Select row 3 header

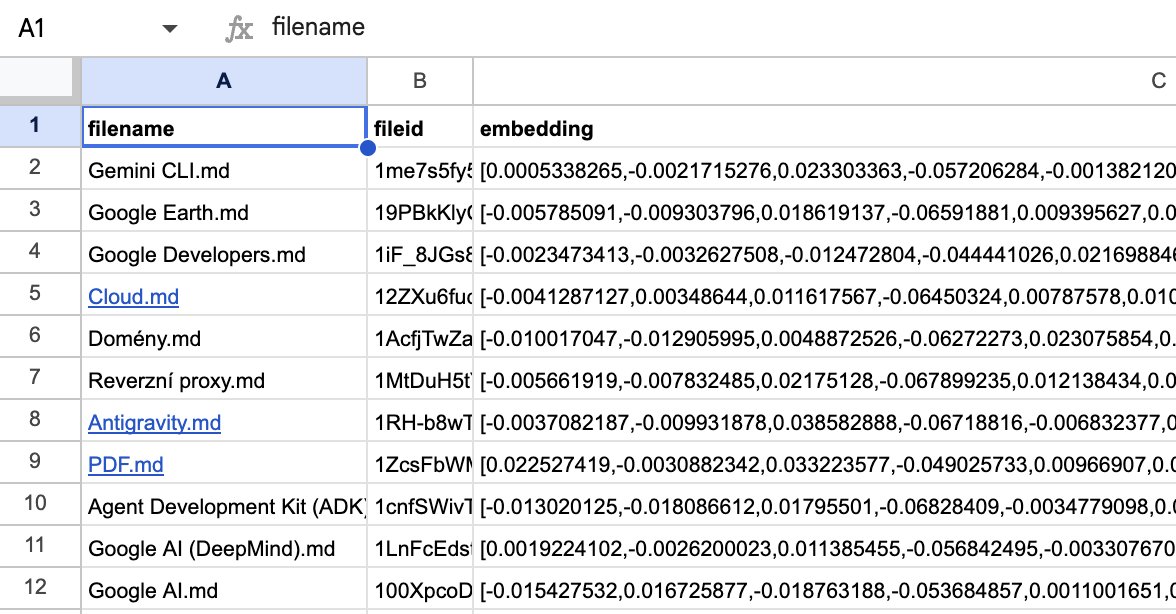[40, 210]
